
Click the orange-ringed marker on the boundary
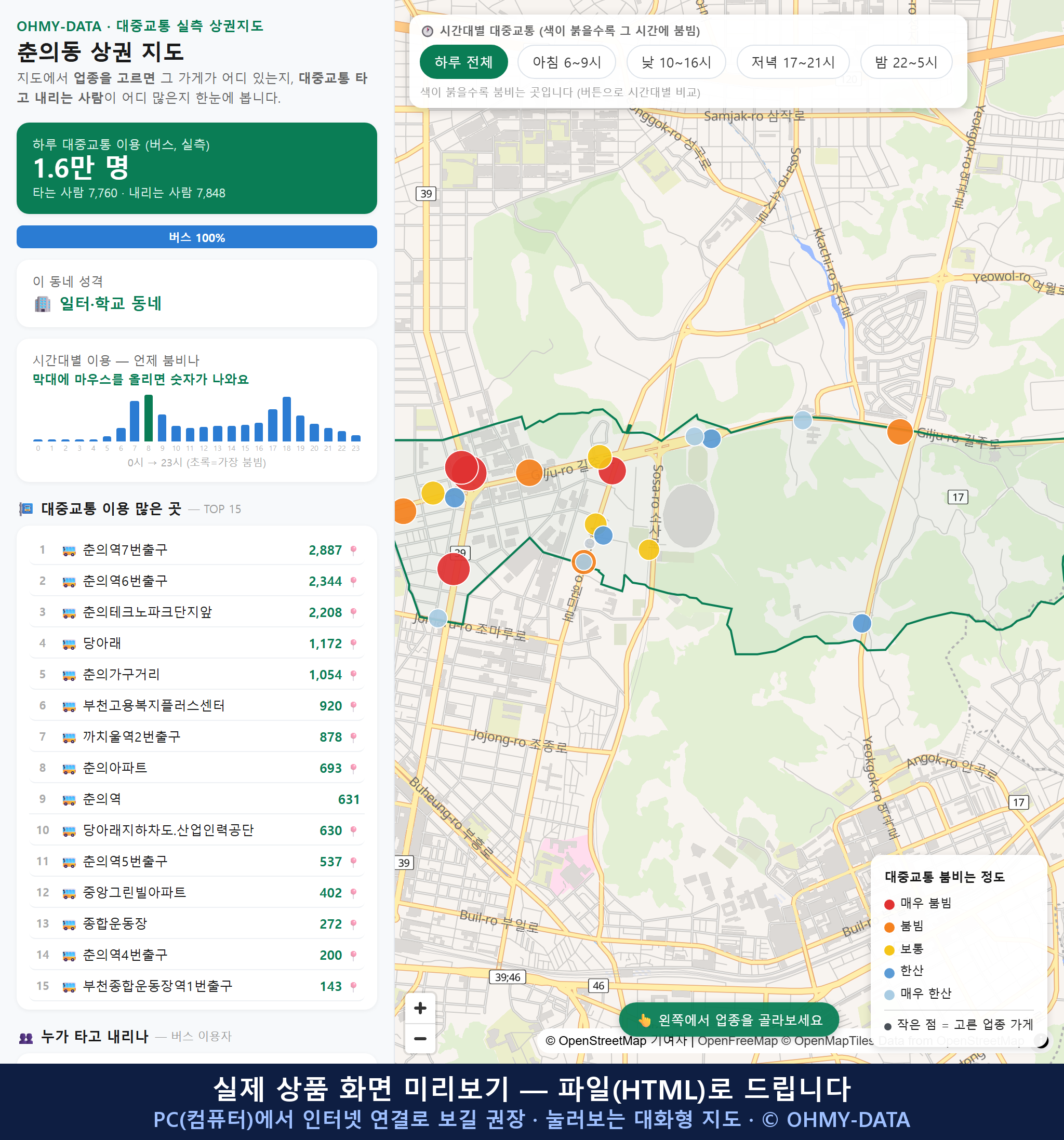pyautogui.click(x=583, y=562)
